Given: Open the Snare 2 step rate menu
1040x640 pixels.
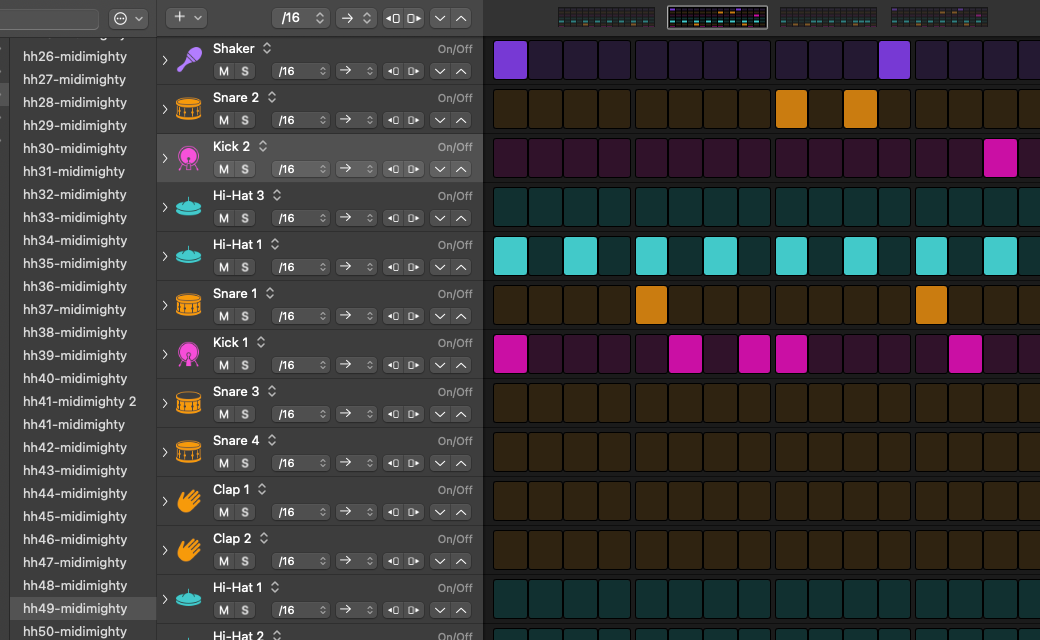Looking at the screenshot, I should [300, 120].
